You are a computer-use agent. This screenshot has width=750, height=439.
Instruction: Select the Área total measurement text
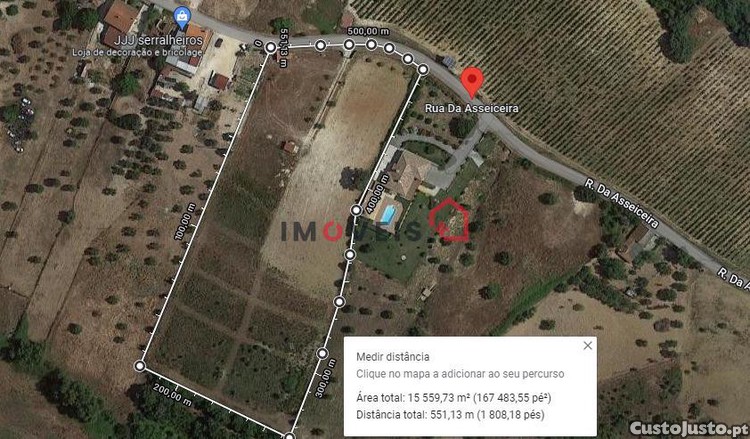tap(453, 397)
